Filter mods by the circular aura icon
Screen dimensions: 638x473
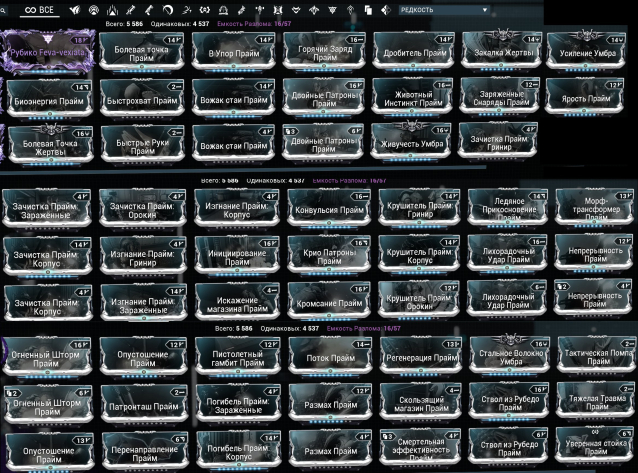click(x=94, y=10)
